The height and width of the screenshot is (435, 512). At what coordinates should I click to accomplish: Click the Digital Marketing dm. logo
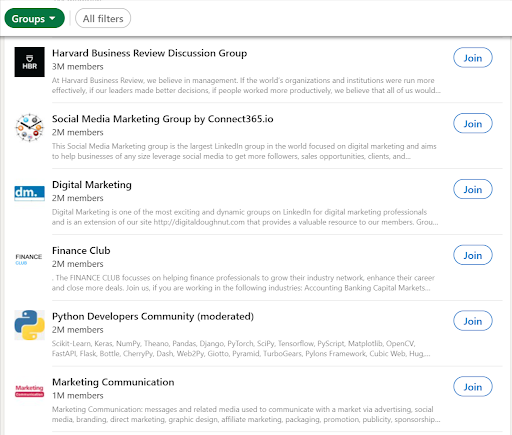(29, 193)
